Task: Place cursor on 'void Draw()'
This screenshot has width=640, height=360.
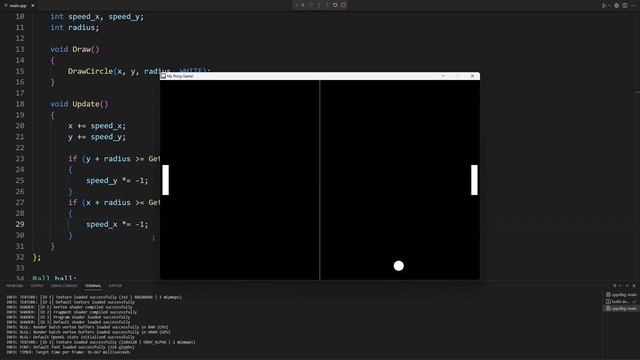Action: click(75, 49)
